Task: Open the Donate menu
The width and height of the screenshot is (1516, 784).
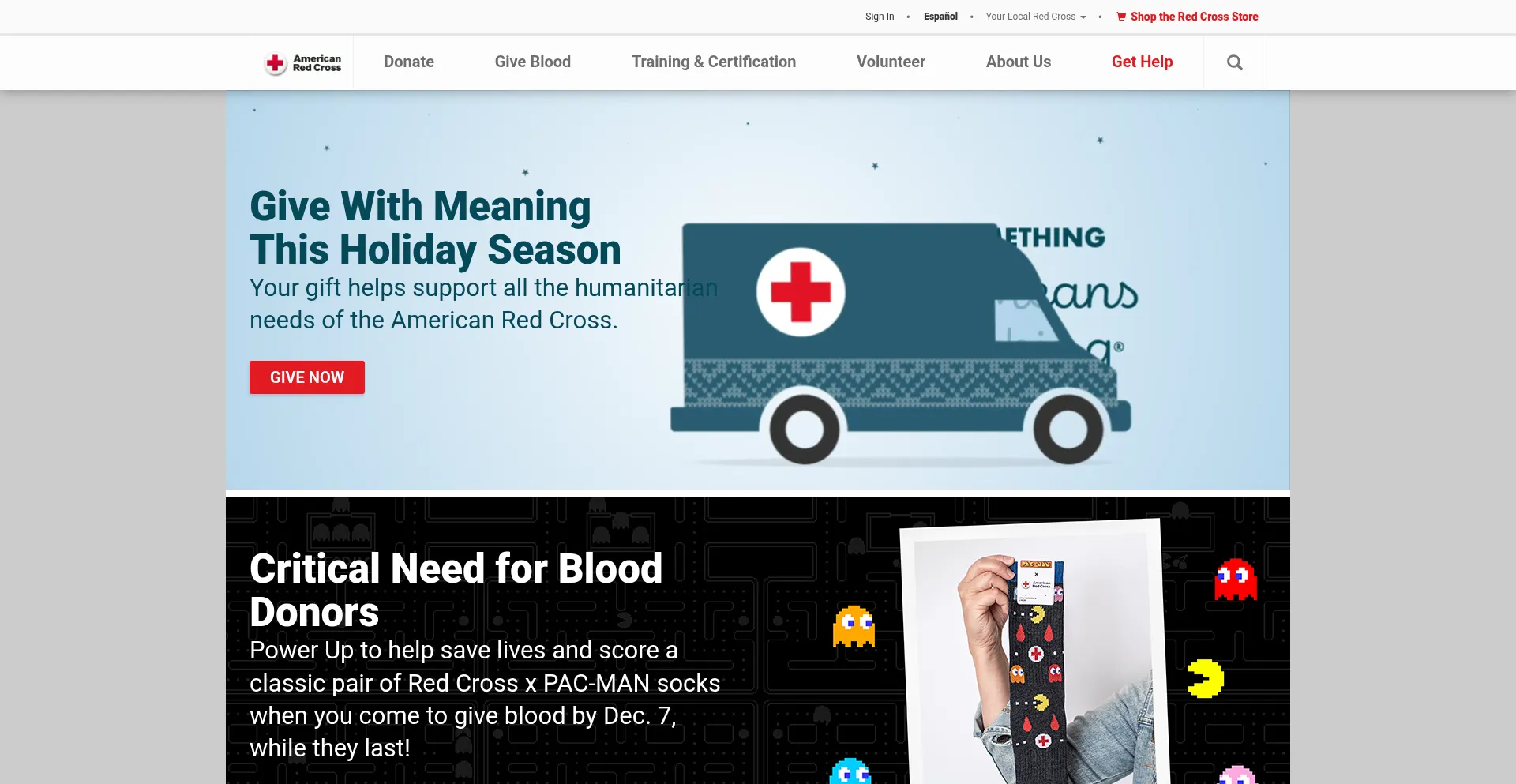Action: point(409,62)
